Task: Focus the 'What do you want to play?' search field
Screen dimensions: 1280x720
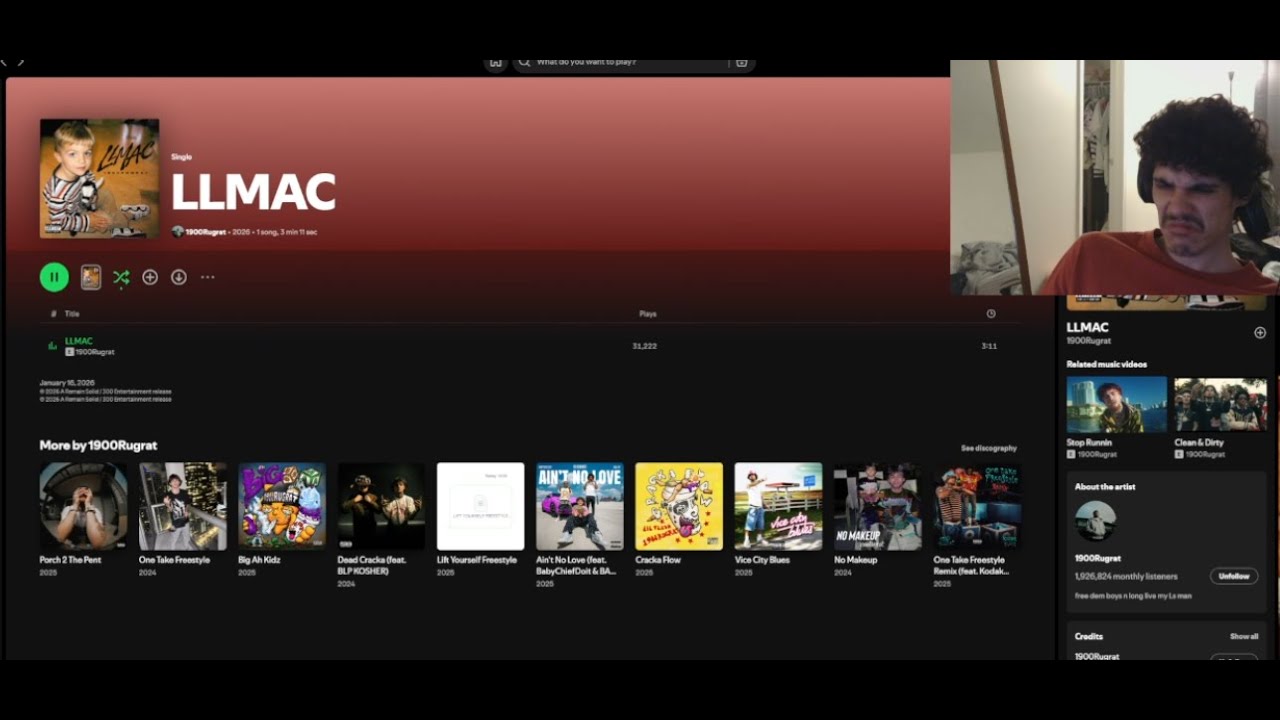Action: 633,62
